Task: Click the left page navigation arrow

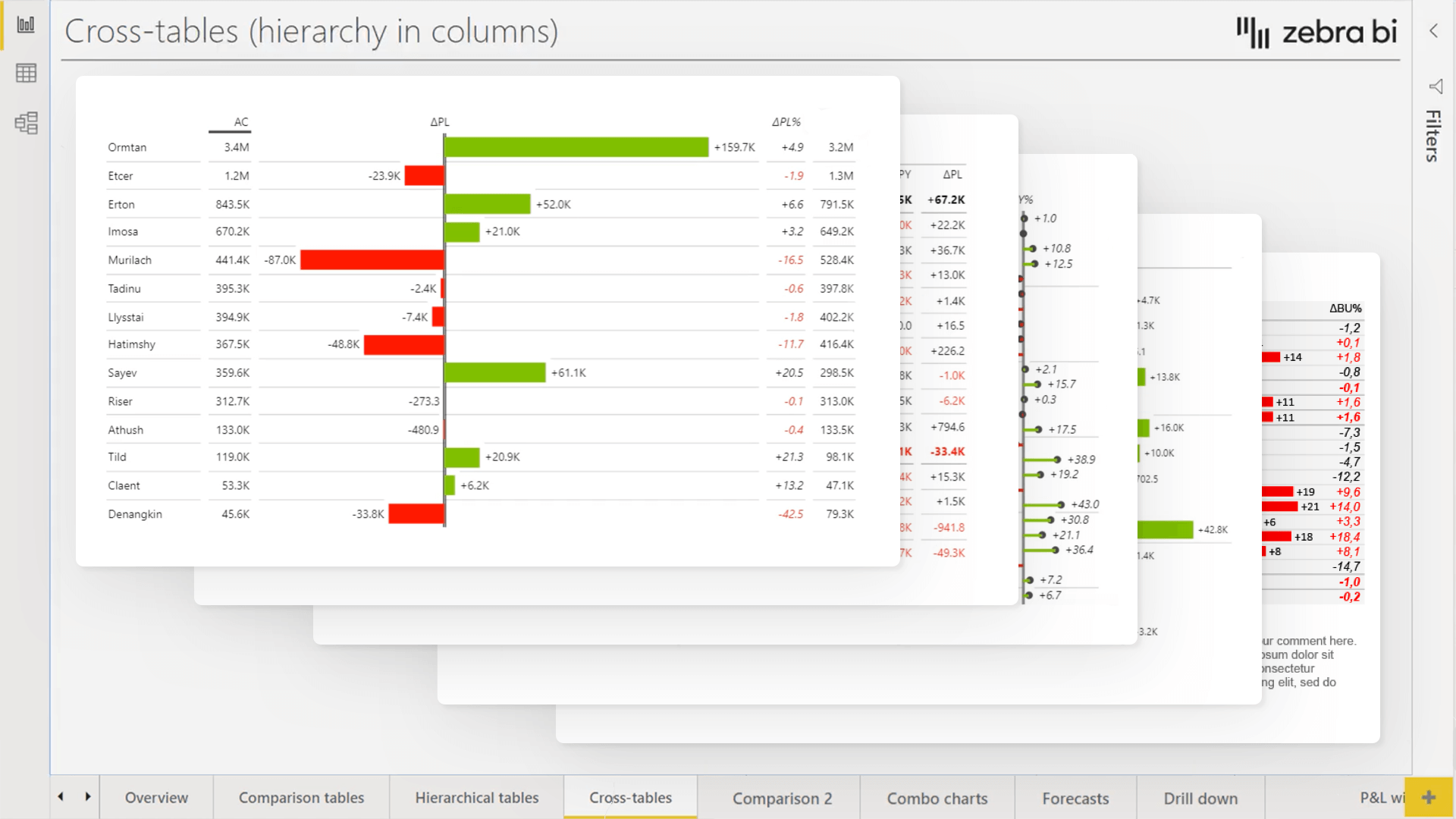Action: pos(61,797)
